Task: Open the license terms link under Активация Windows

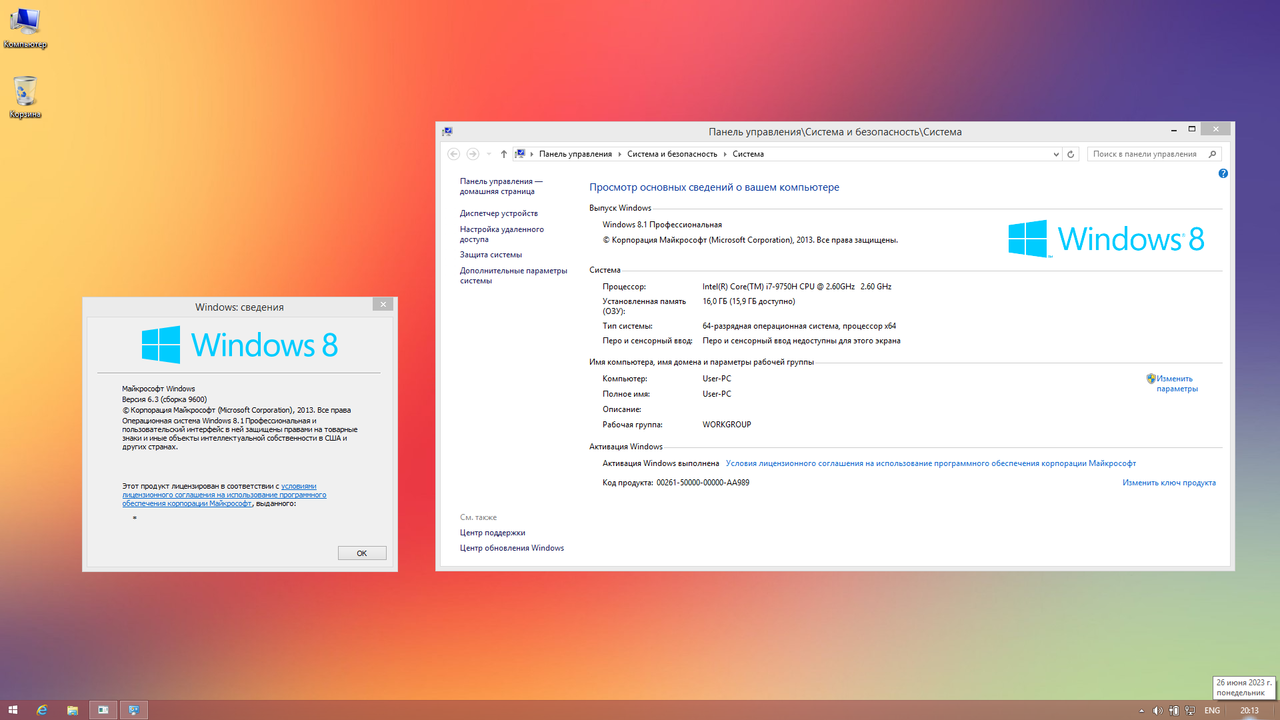Action: coord(931,464)
